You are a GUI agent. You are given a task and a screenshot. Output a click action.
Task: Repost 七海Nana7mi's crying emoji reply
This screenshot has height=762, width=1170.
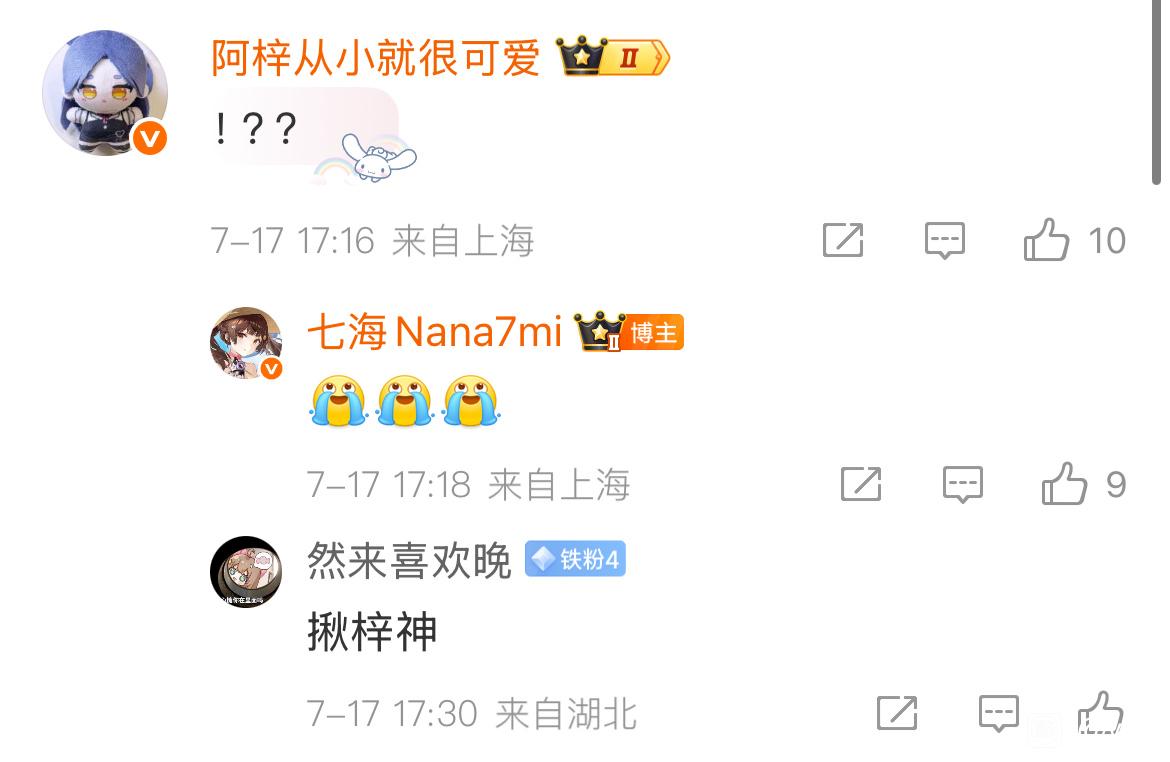pyautogui.click(x=861, y=484)
